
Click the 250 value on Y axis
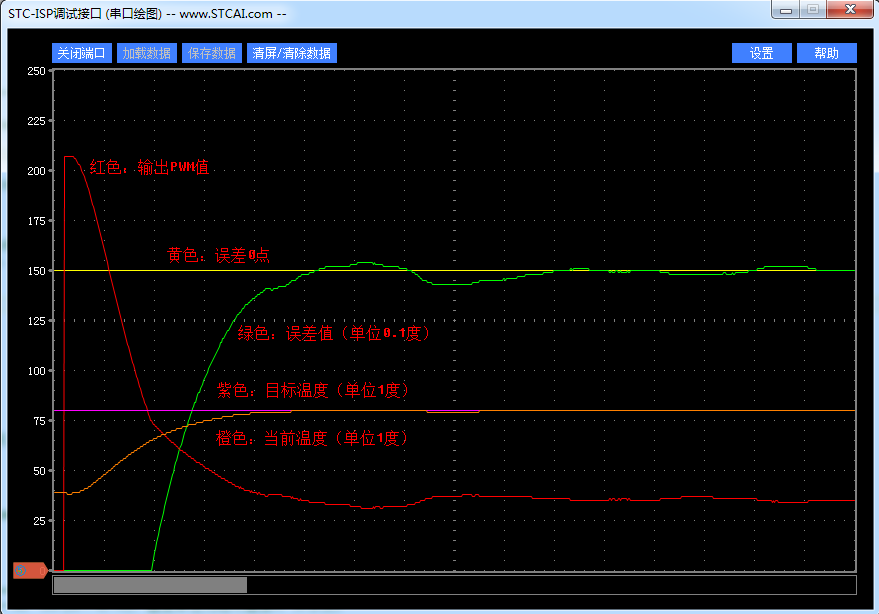point(36,71)
